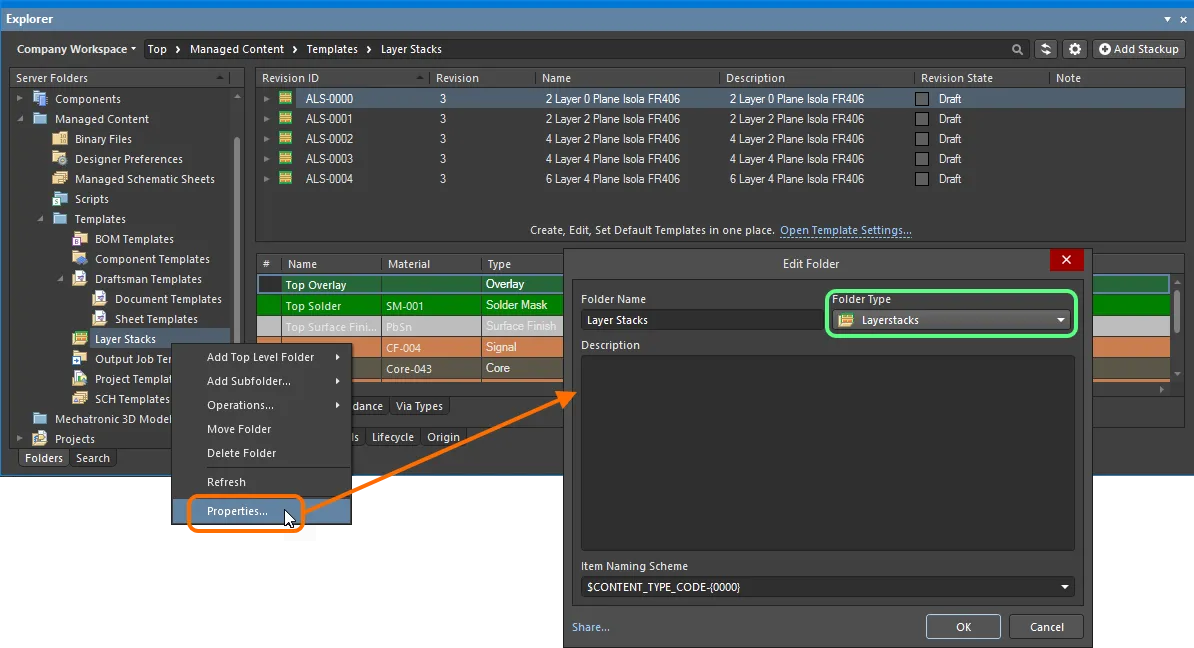The height and width of the screenshot is (648, 1194).
Task: Switch to the Search tab
Action: coord(93,458)
